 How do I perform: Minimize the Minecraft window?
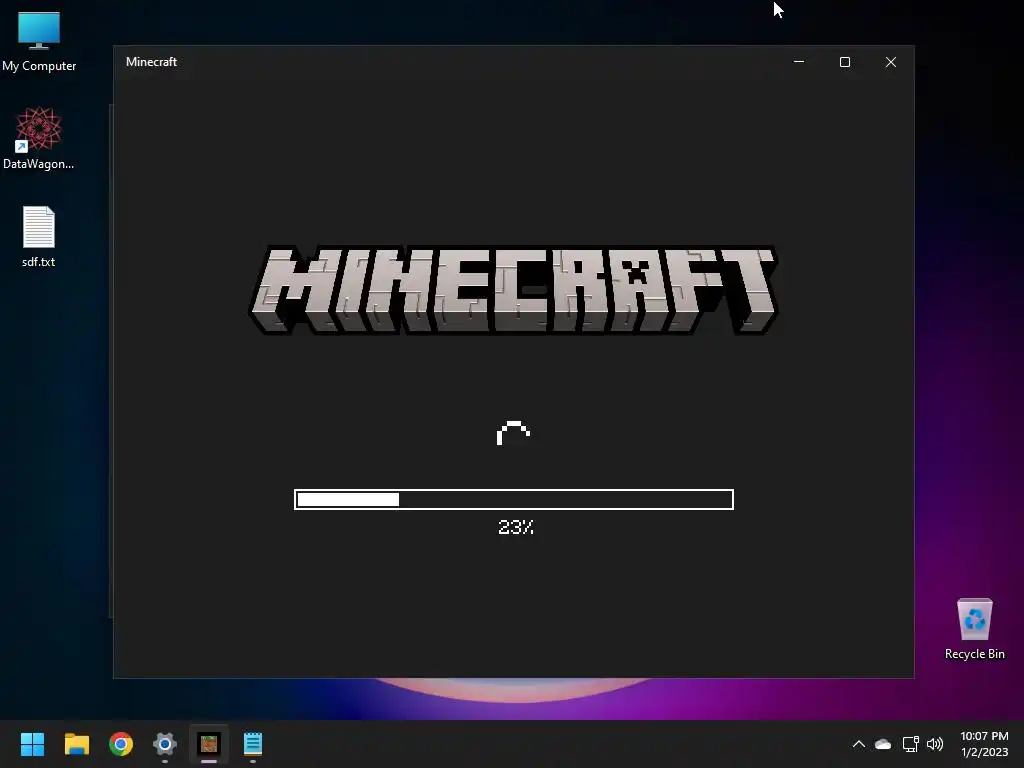799,62
